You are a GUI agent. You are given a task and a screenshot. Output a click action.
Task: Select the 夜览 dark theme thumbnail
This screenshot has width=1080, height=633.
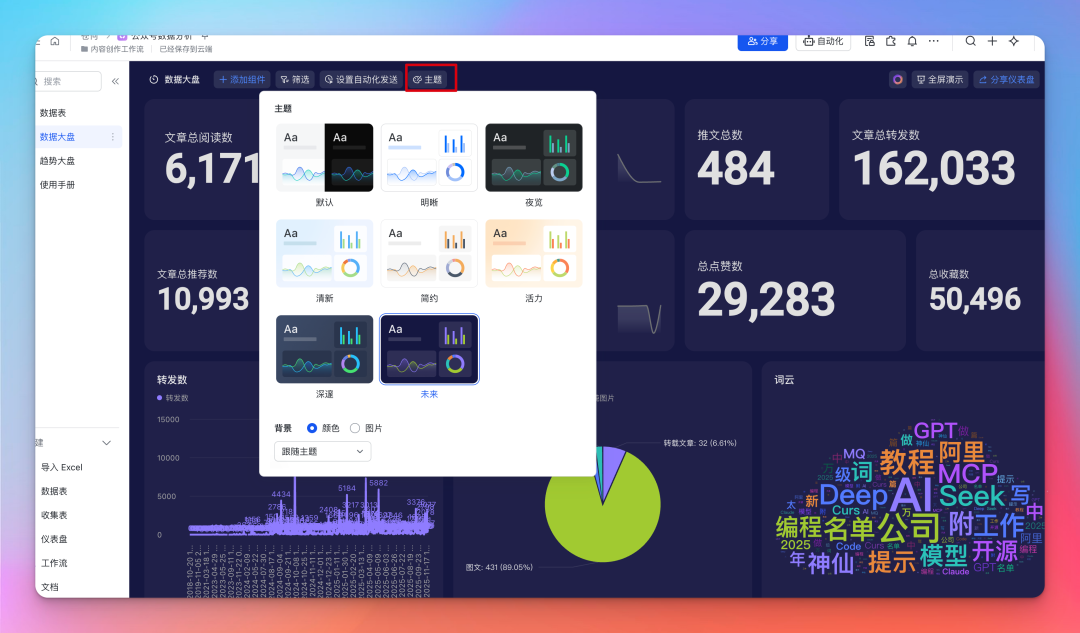point(534,158)
